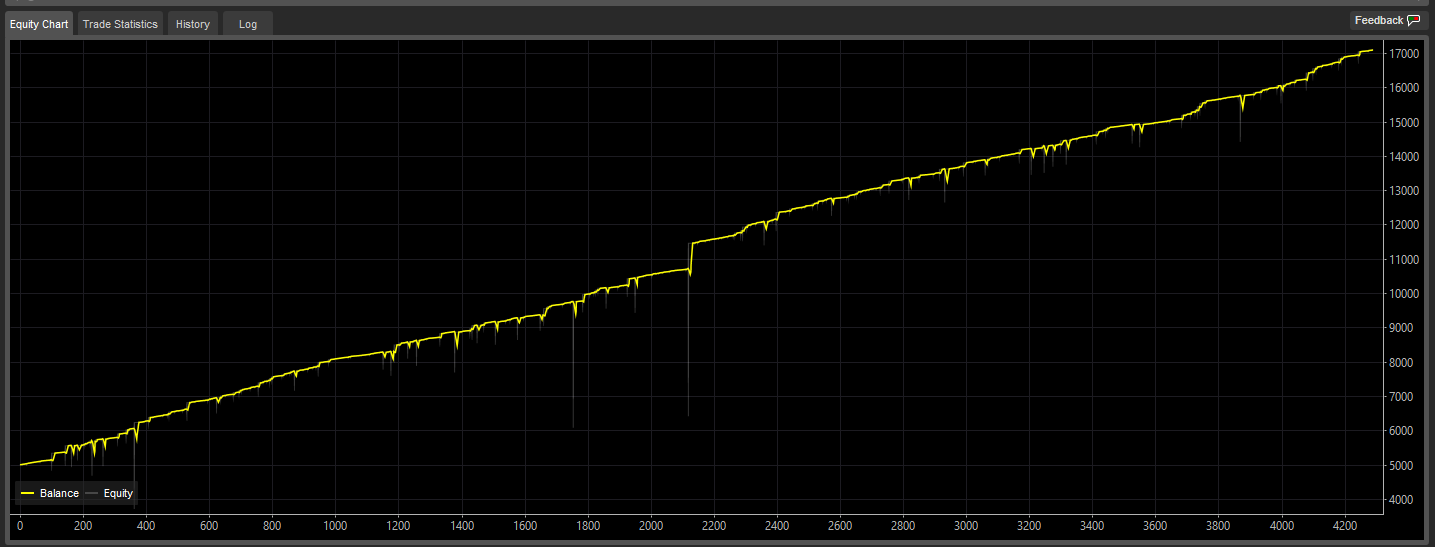Click the 2000 label on the horizontal axis

coord(650,526)
